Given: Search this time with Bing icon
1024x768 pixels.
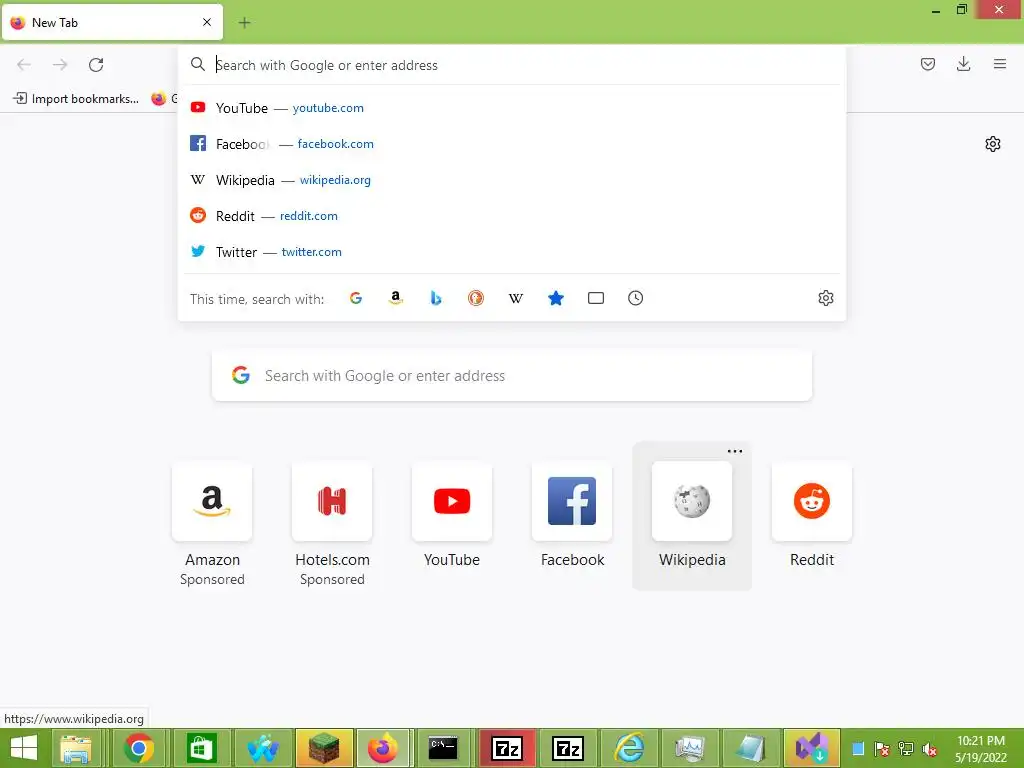Looking at the screenshot, I should (x=436, y=298).
